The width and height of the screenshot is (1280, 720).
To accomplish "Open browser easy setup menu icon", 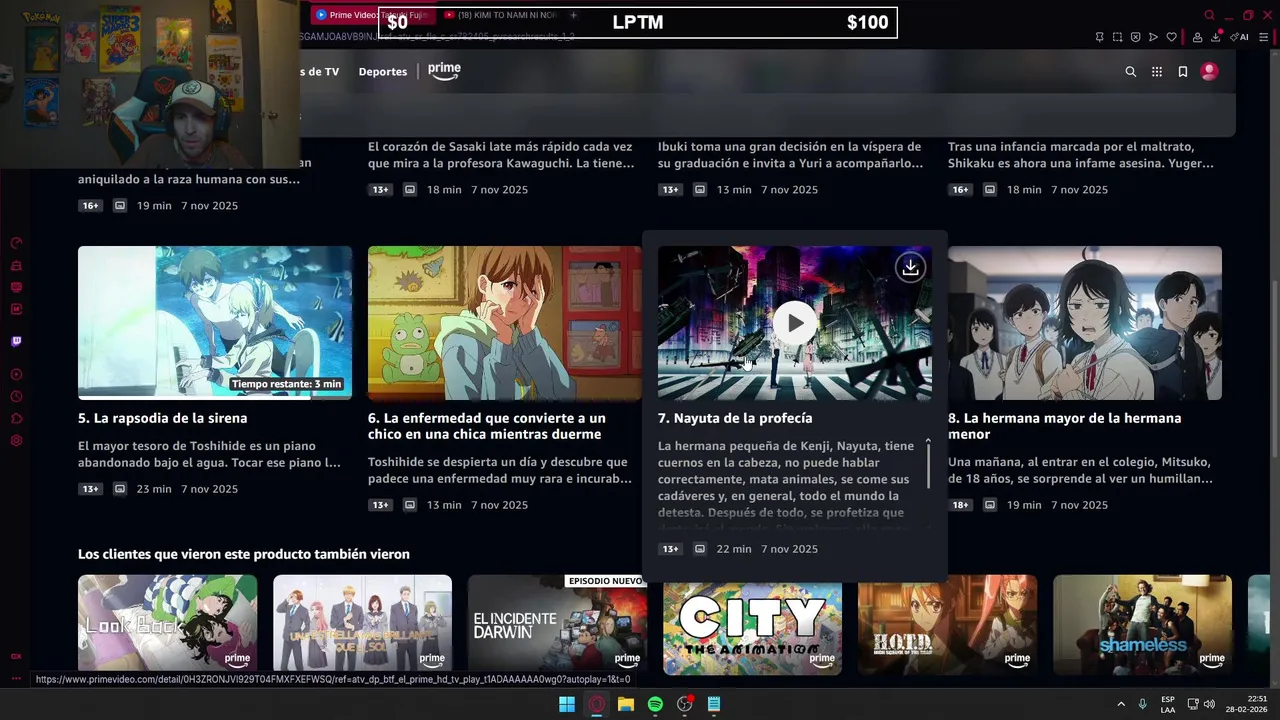I will pyautogui.click(x=1263, y=37).
